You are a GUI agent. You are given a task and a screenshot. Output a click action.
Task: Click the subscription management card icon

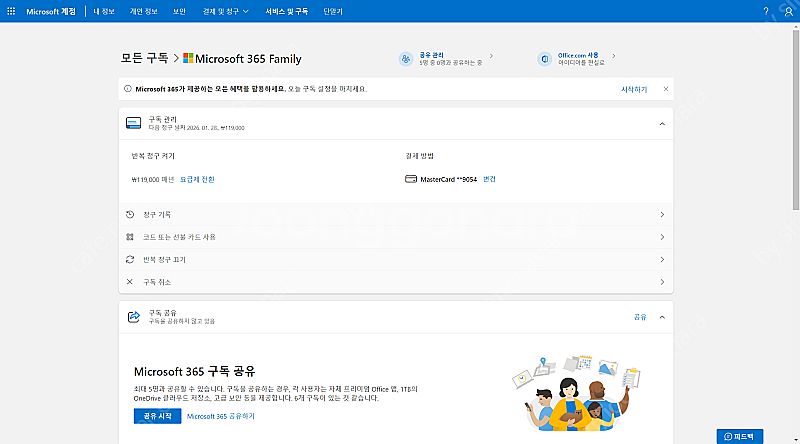(x=134, y=123)
